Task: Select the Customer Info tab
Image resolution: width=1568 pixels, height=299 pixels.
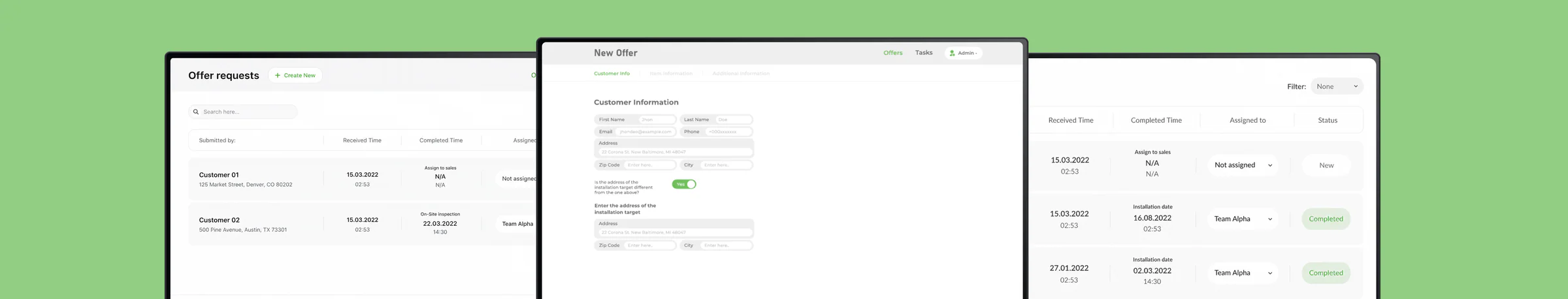Action: pos(612,73)
